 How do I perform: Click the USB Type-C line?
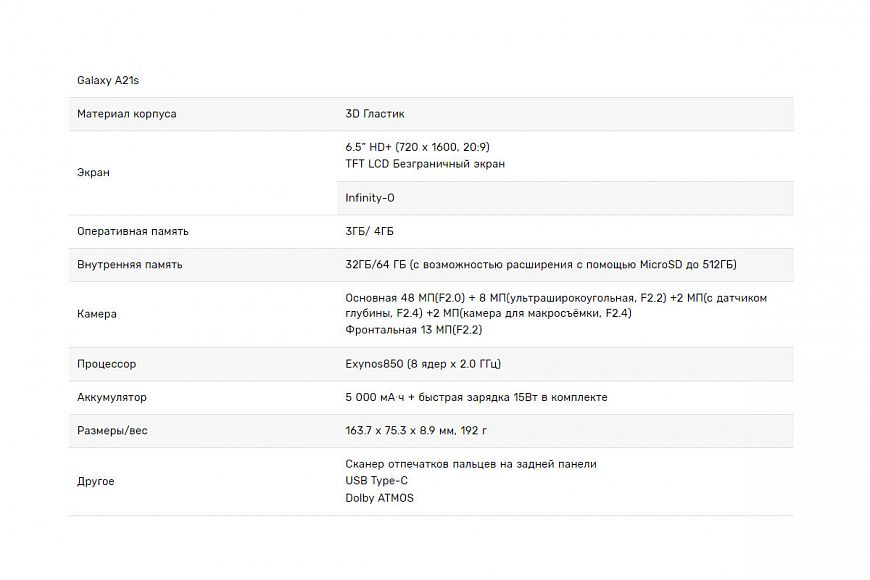coord(377,481)
